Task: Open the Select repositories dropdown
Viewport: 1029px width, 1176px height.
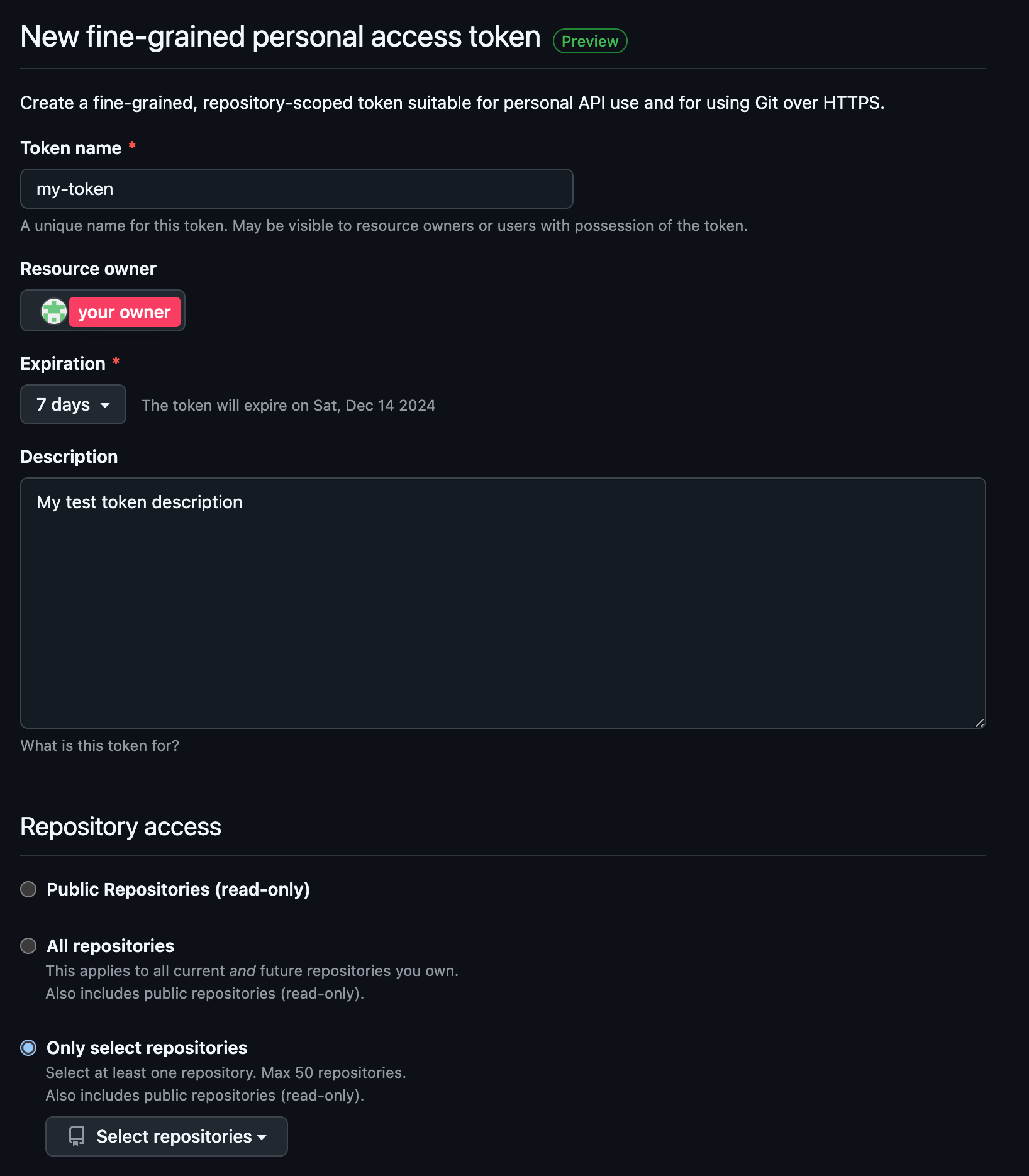Action: [x=166, y=1136]
